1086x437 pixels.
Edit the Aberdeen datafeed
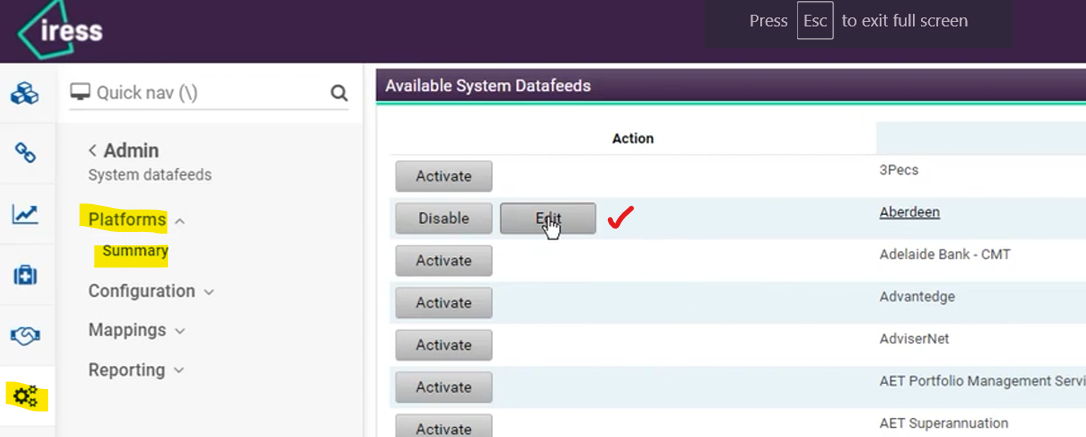548,218
